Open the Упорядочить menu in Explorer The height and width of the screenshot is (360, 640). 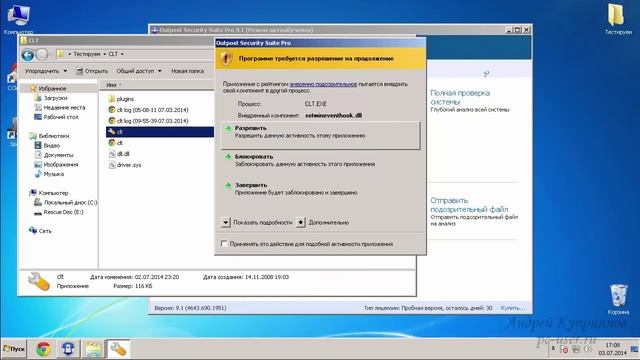pos(46,71)
